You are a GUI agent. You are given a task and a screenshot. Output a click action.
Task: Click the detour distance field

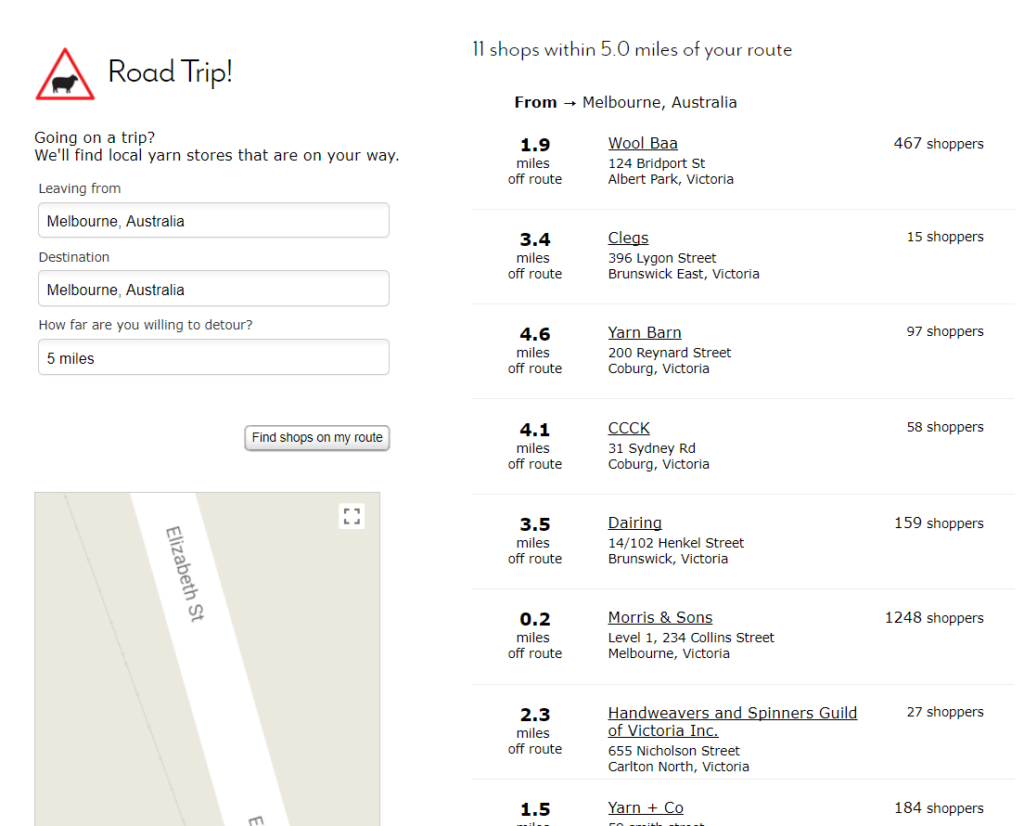click(212, 358)
